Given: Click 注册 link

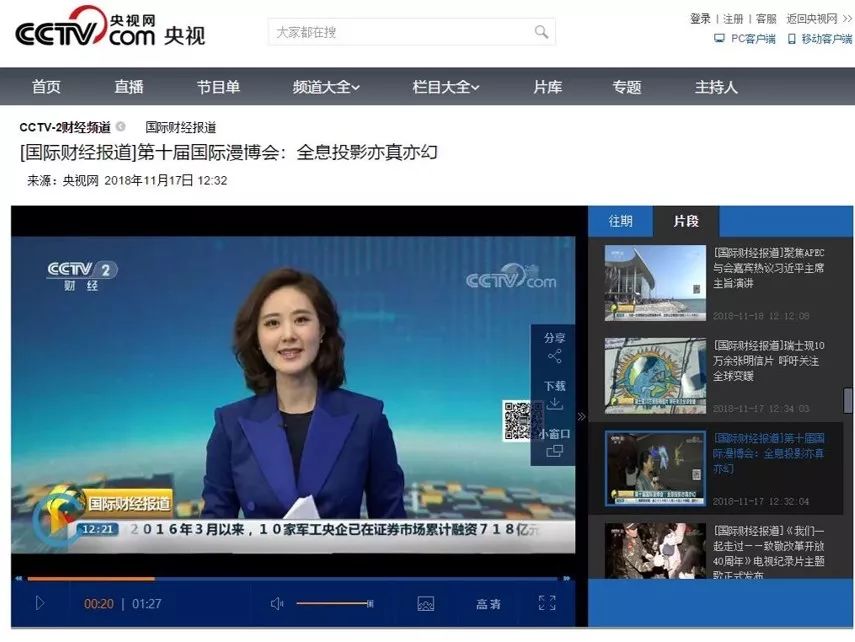Looking at the screenshot, I should pos(733,19).
